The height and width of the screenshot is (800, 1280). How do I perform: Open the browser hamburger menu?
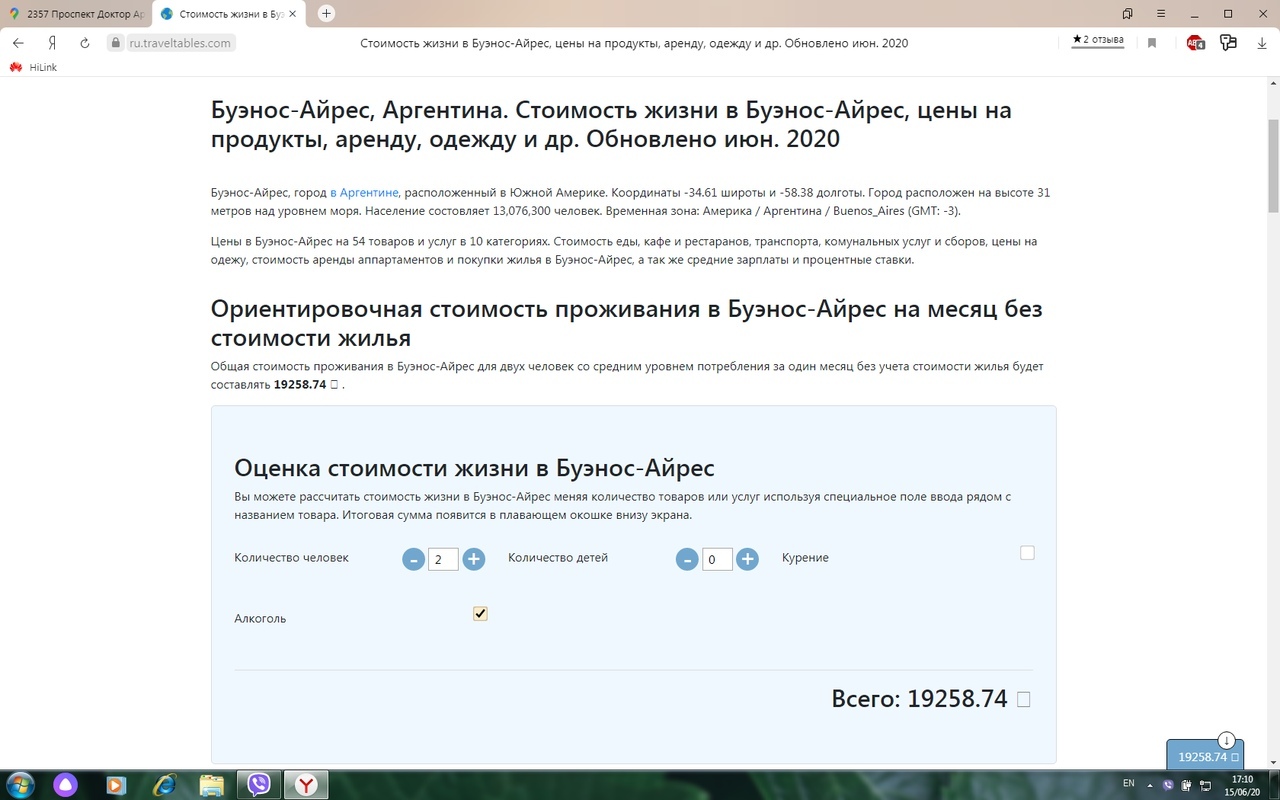[x=1161, y=14]
